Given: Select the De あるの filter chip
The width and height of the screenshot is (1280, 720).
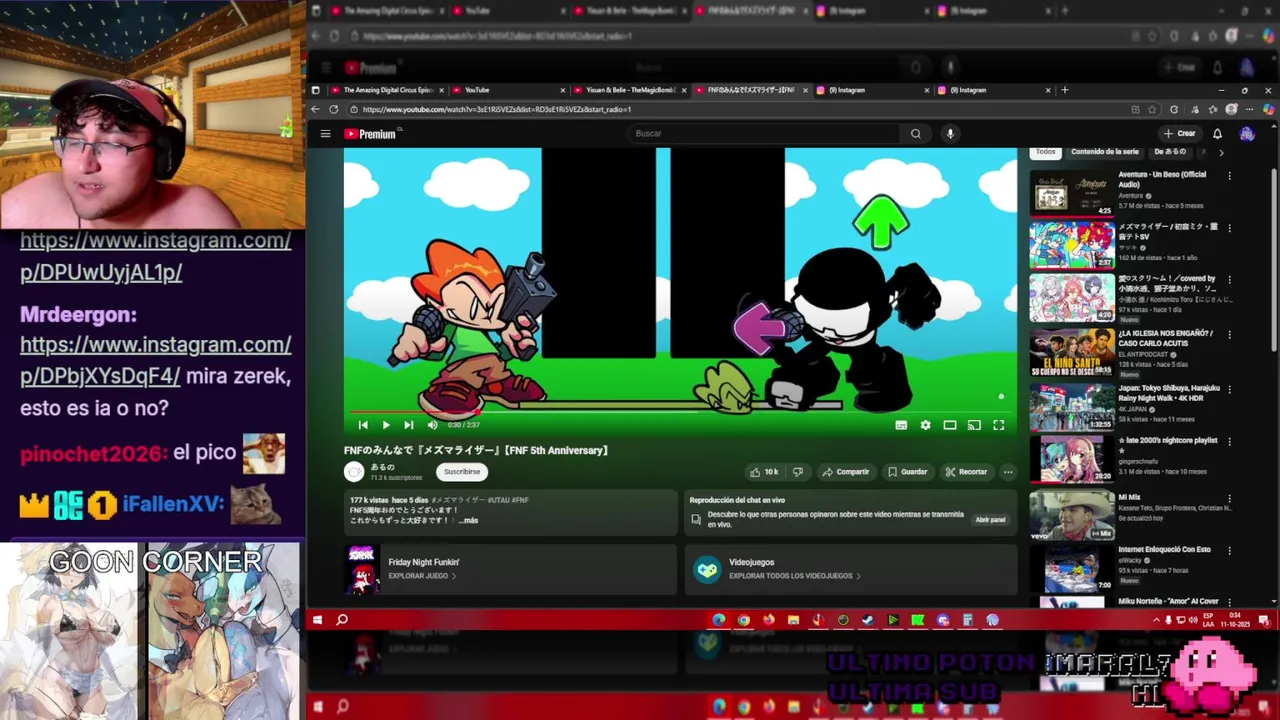Looking at the screenshot, I should point(1170,152).
